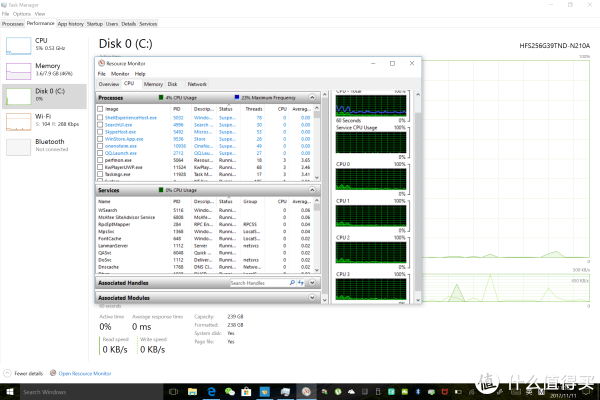Select the CPU graph thumbnail in Task Manager
Image resolution: width=600 pixels, height=400 pixels.
point(18,46)
